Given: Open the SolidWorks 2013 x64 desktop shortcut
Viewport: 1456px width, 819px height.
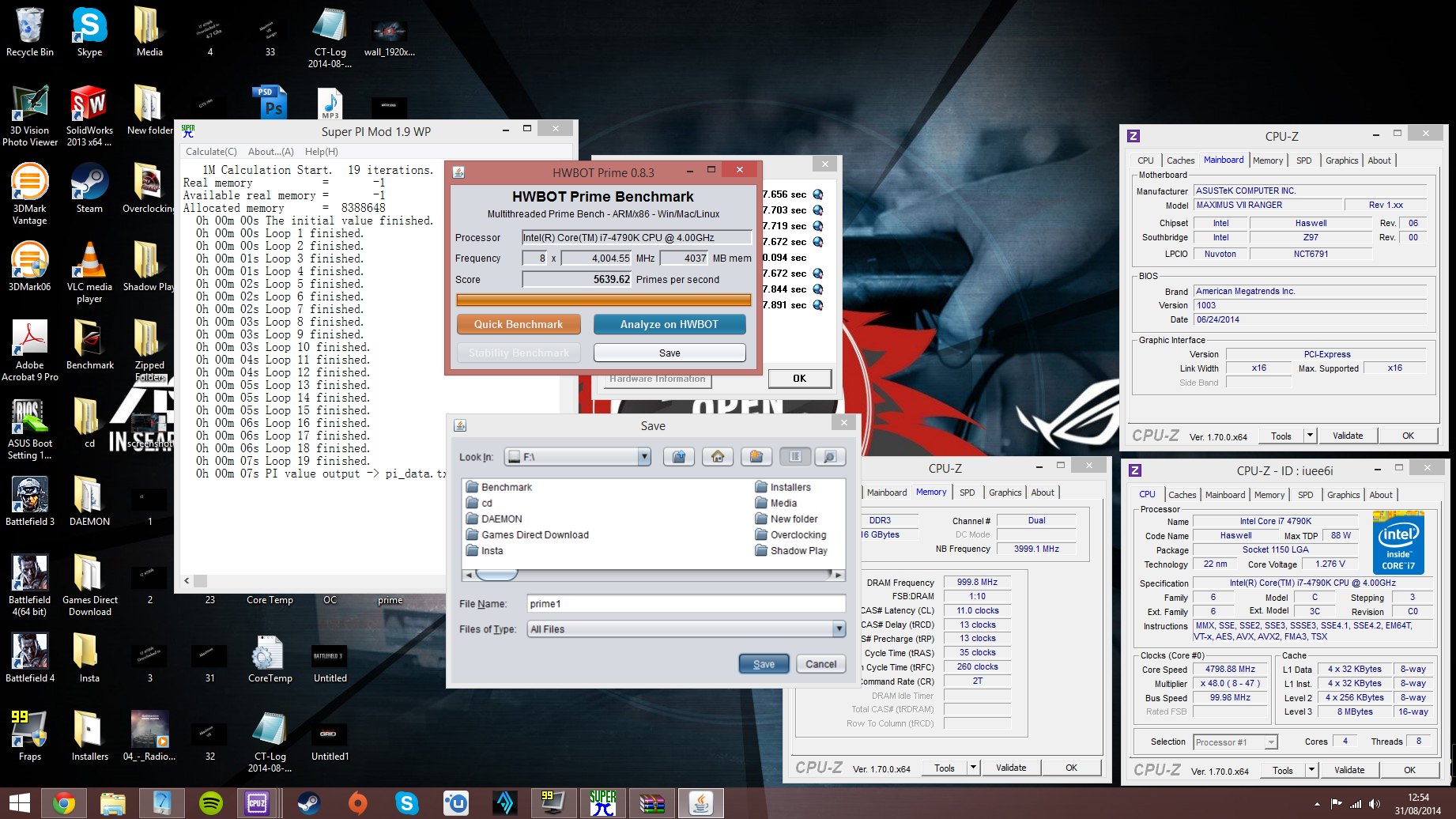Looking at the screenshot, I should tap(89, 115).
